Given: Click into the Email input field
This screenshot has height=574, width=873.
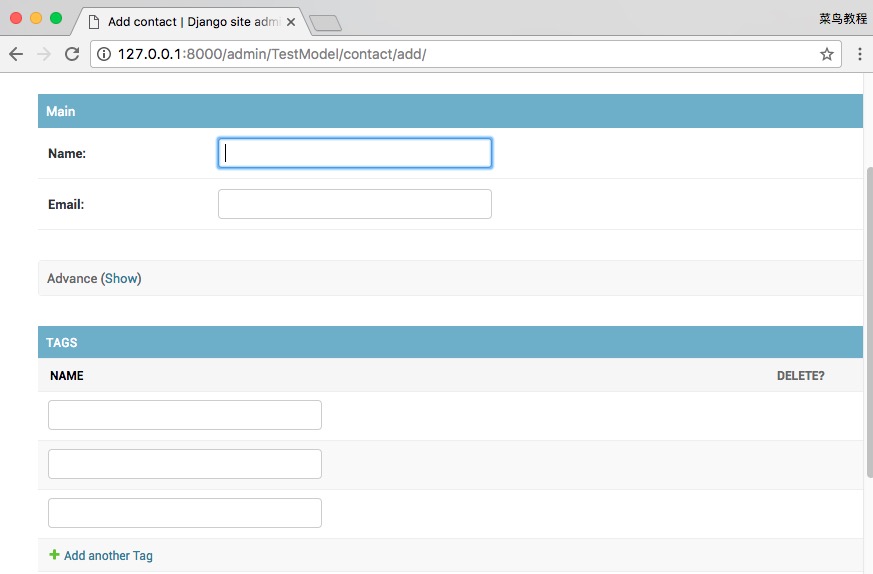Looking at the screenshot, I should [354, 204].
